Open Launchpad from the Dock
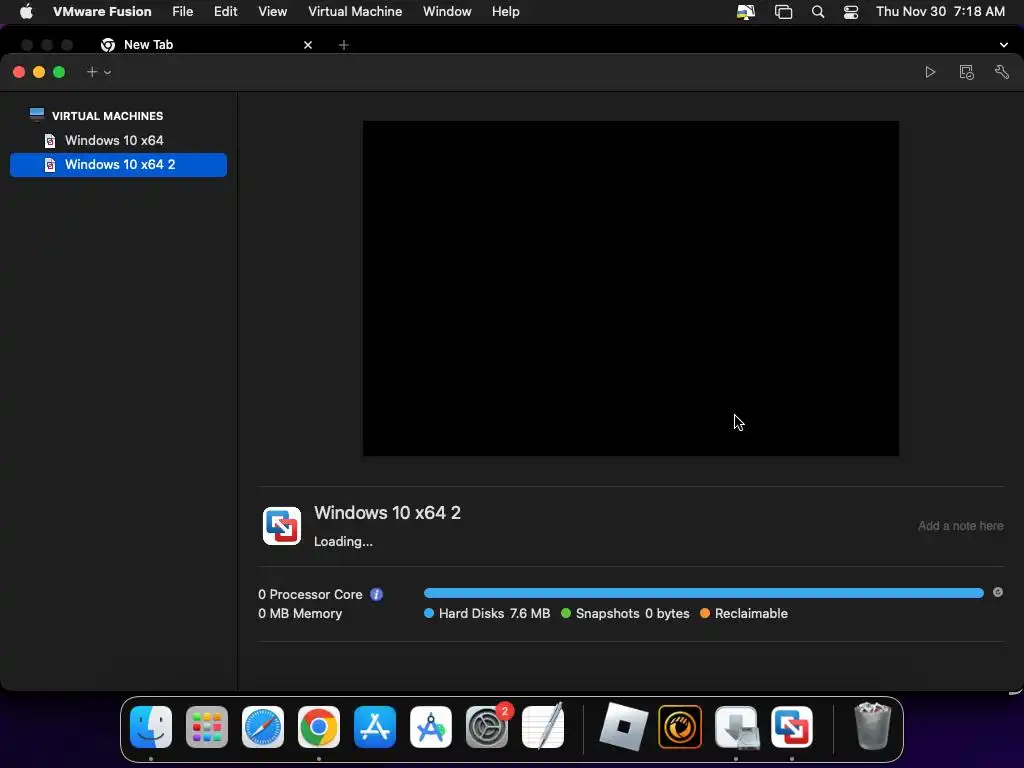The width and height of the screenshot is (1024, 768). pos(207,727)
